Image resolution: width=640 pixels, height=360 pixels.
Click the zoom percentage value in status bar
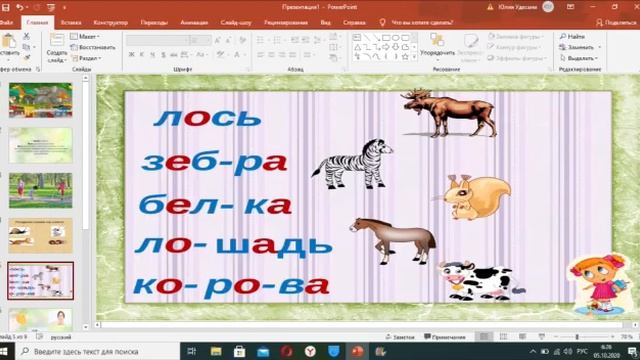point(626,337)
